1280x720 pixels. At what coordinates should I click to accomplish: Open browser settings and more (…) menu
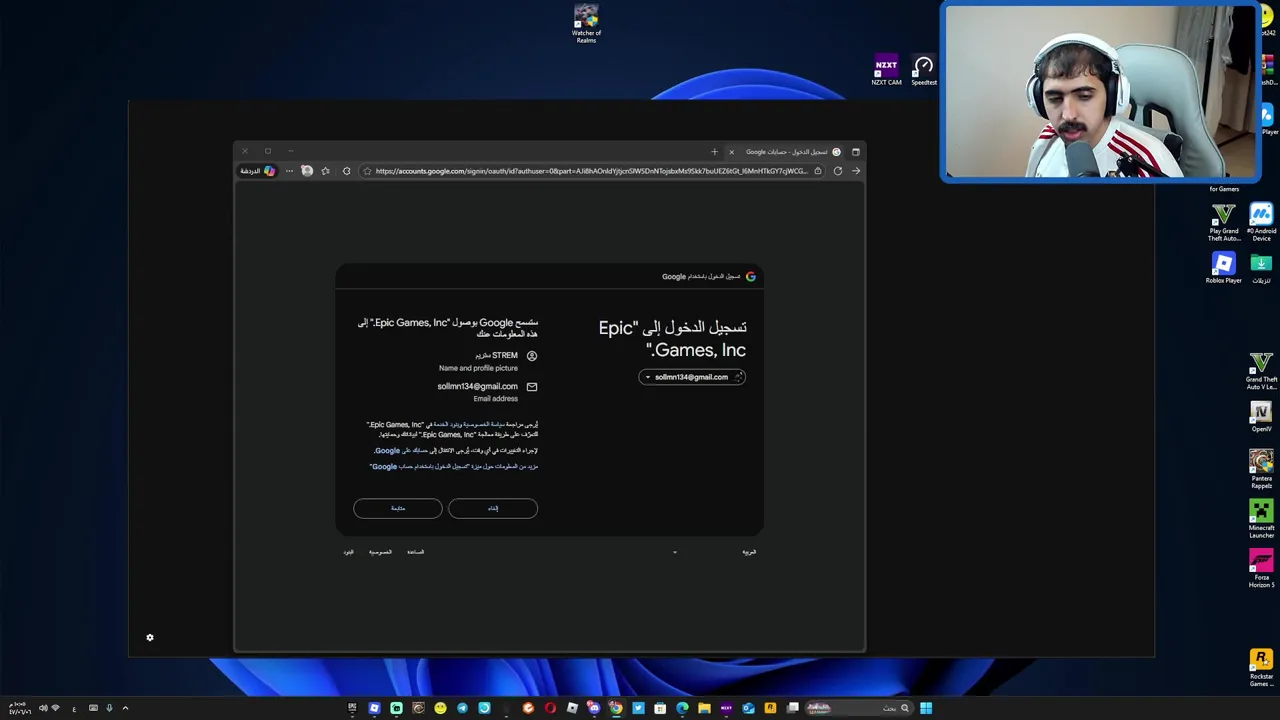tap(289, 171)
